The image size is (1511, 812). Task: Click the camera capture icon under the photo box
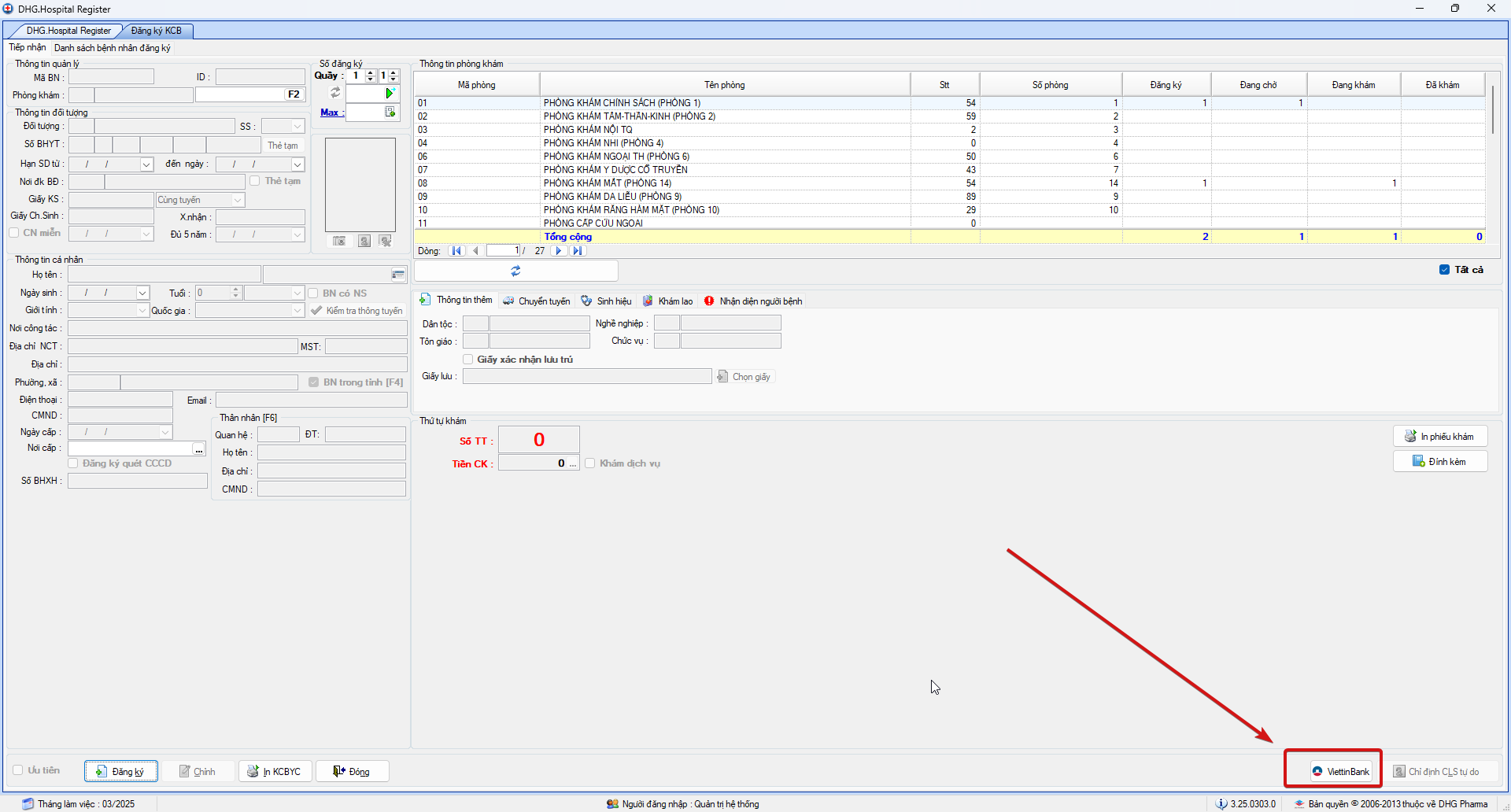pyautogui.click(x=339, y=241)
